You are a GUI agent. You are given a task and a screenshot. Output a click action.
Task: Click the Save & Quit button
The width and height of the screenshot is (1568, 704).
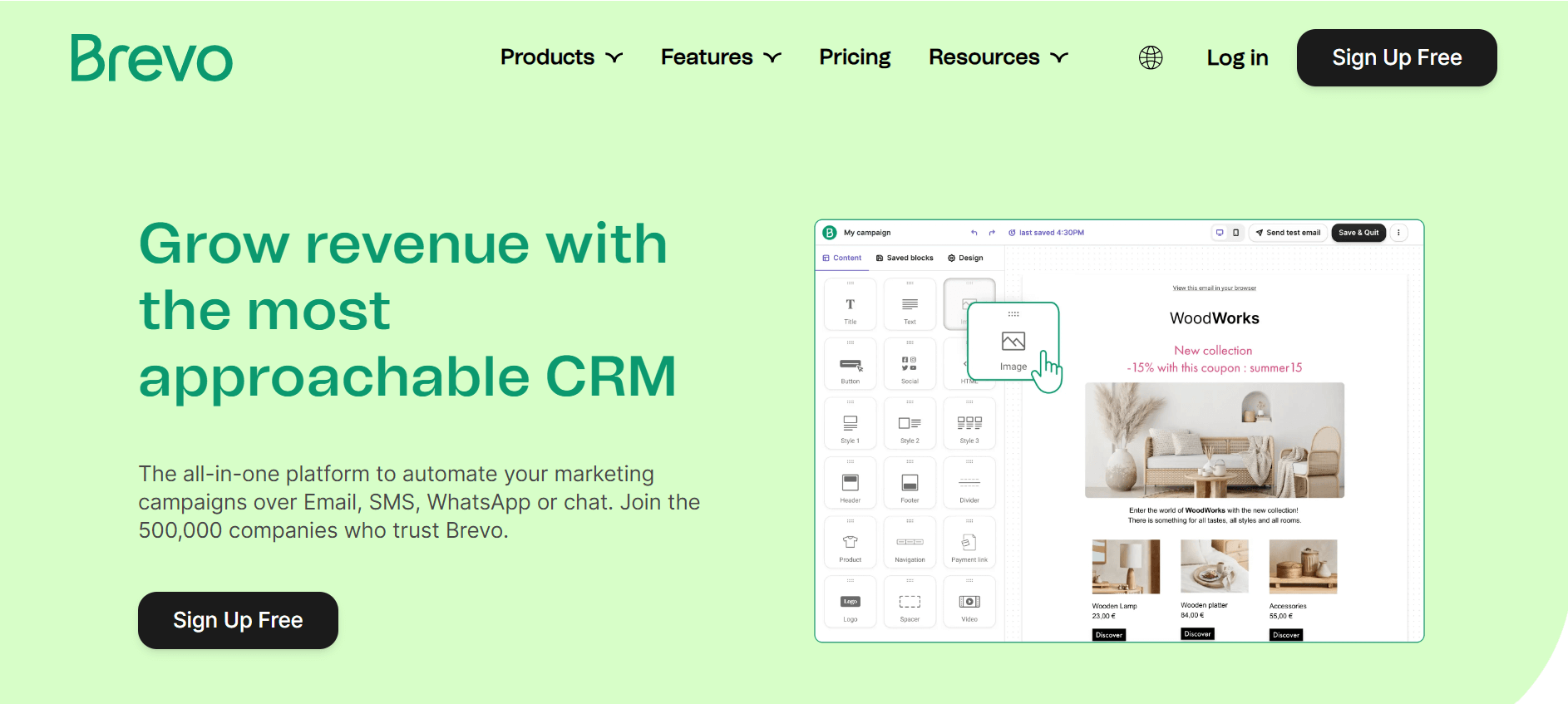(x=1358, y=233)
